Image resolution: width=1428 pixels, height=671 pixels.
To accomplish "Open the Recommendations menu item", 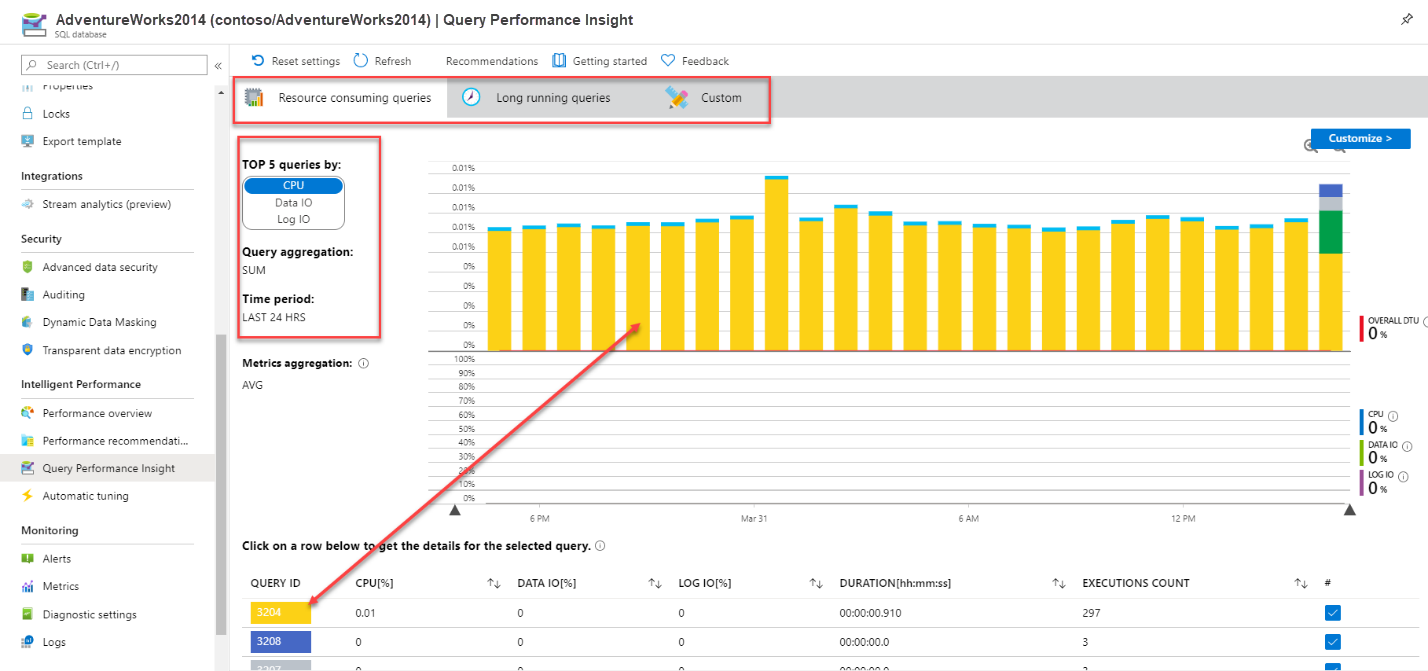I will point(491,60).
